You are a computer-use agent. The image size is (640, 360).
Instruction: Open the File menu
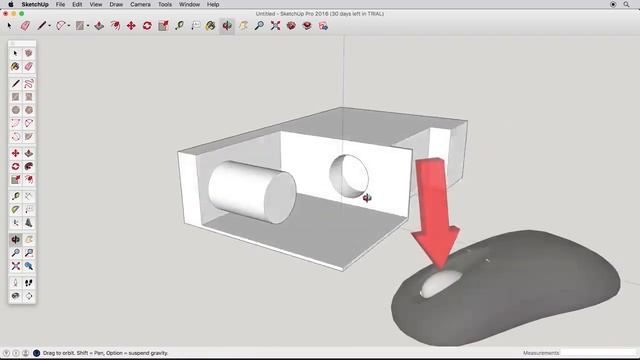[60, 4]
